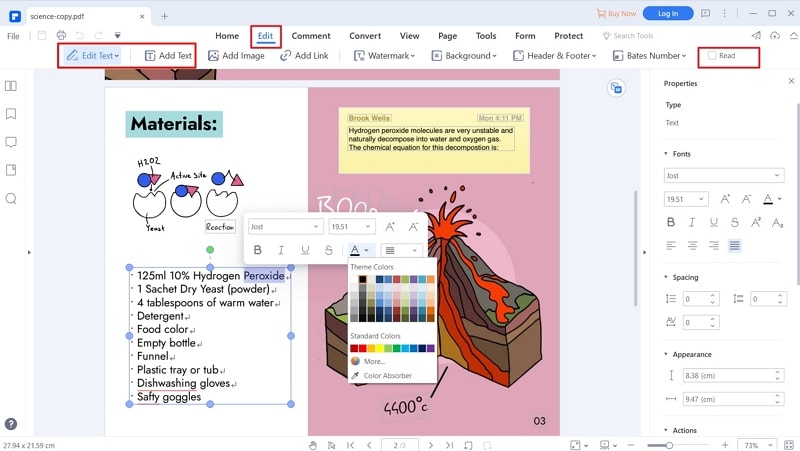Open the Home tab
This screenshot has height=451, width=800.
click(227, 36)
